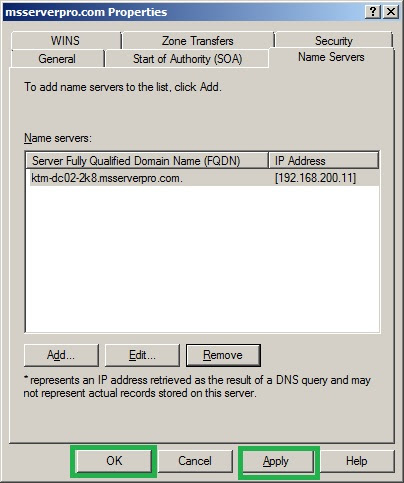Close the msserverpro.com Properties window
Viewport: 404px width, 483px height.
coord(391,12)
